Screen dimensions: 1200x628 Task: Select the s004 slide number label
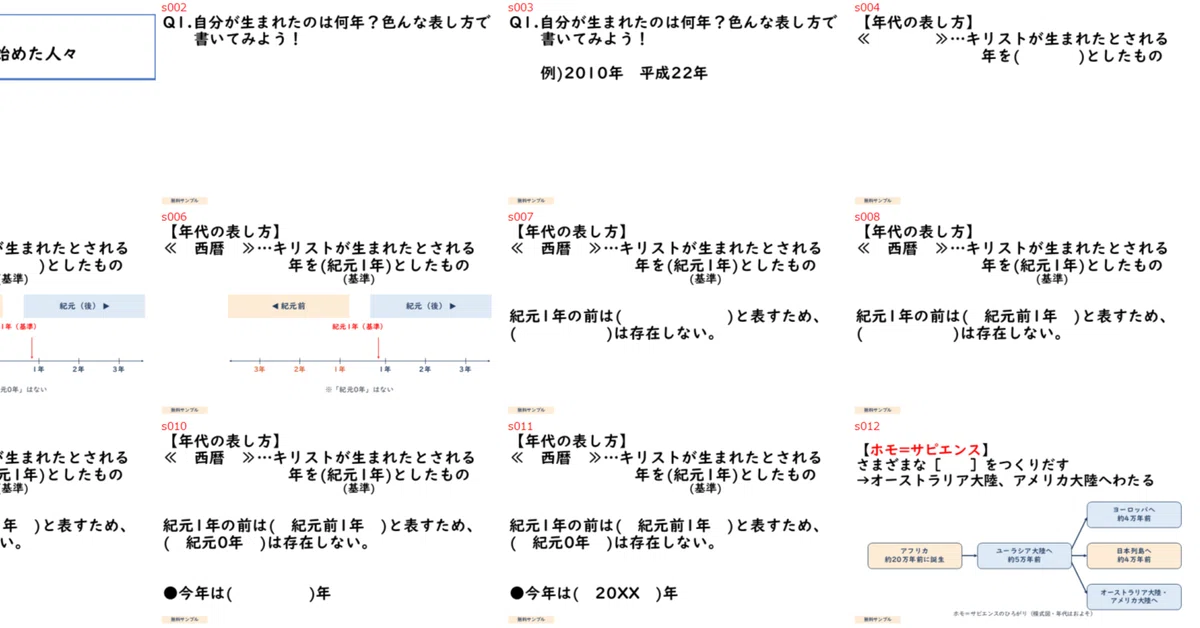click(867, 7)
